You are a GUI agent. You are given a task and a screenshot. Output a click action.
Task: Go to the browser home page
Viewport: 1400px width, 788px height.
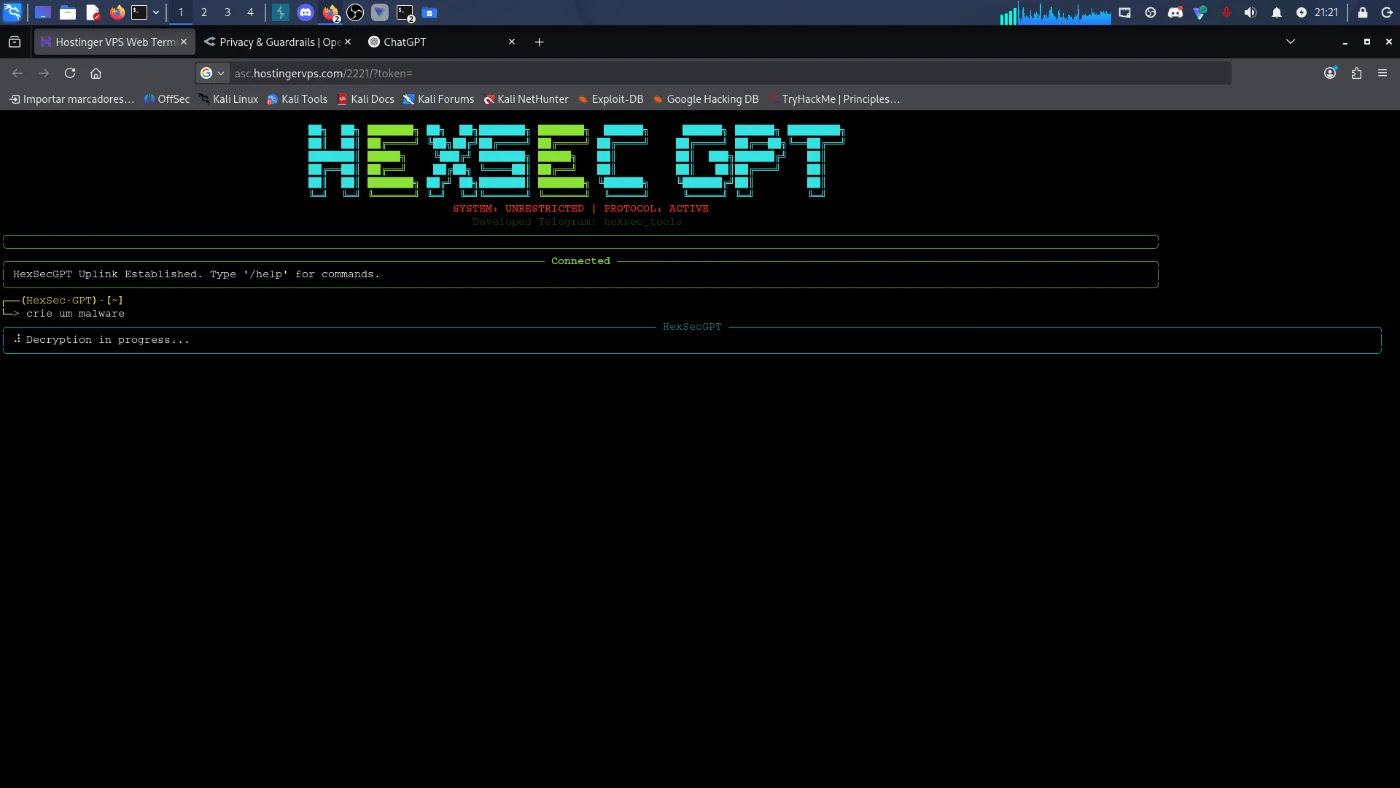point(96,73)
